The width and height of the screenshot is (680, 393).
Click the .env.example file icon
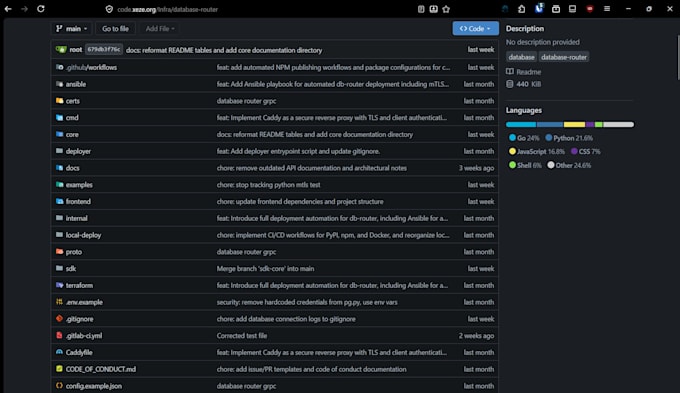59,301
